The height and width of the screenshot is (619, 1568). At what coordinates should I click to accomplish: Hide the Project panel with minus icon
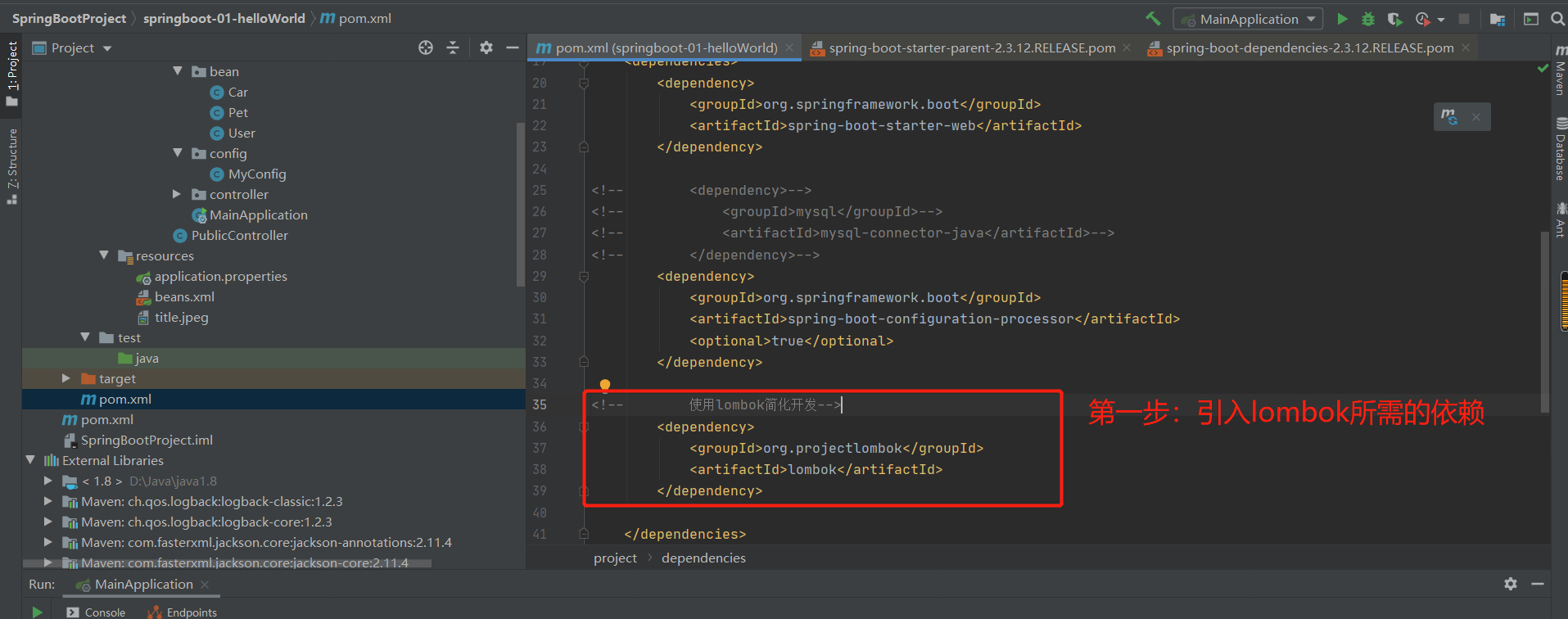513,47
